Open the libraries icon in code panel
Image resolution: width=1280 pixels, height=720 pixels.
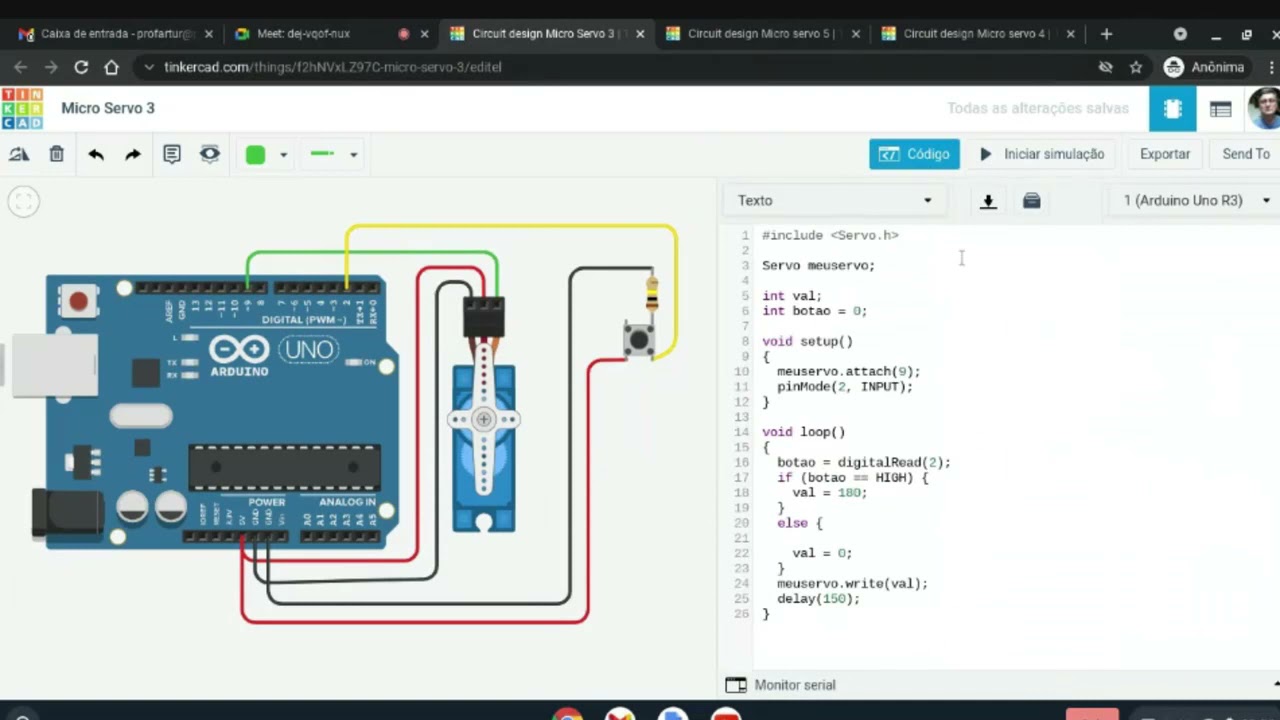click(1032, 201)
